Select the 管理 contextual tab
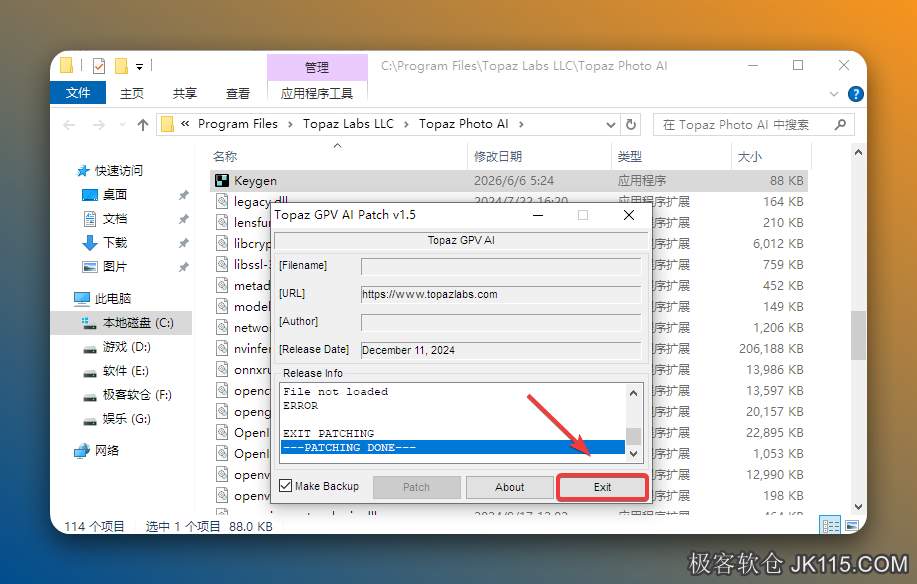Image resolution: width=917 pixels, height=584 pixels. click(x=317, y=67)
